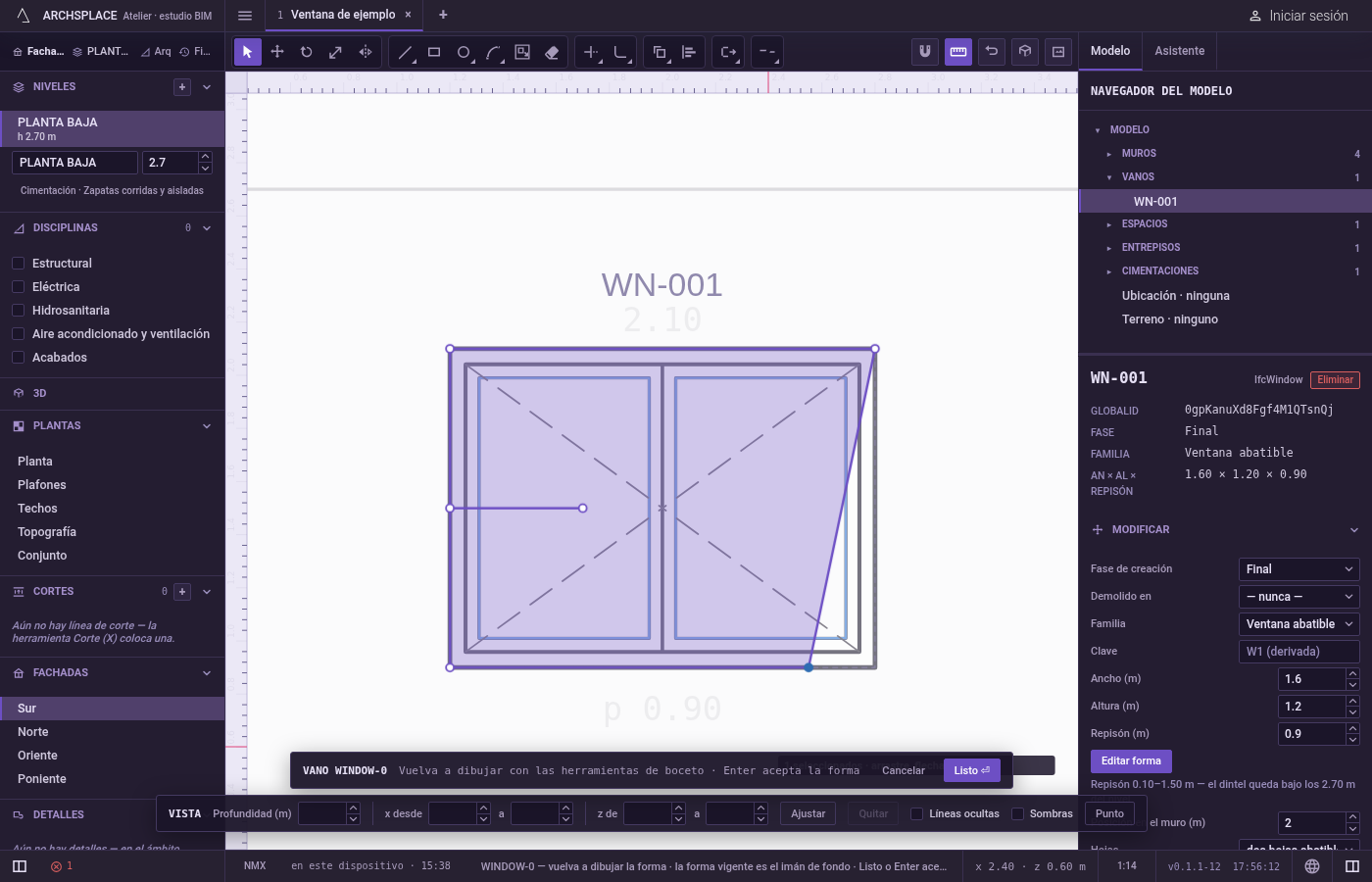Choose the Line sketch tool
Screen dimensions: 1372x882
coord(405,52)
